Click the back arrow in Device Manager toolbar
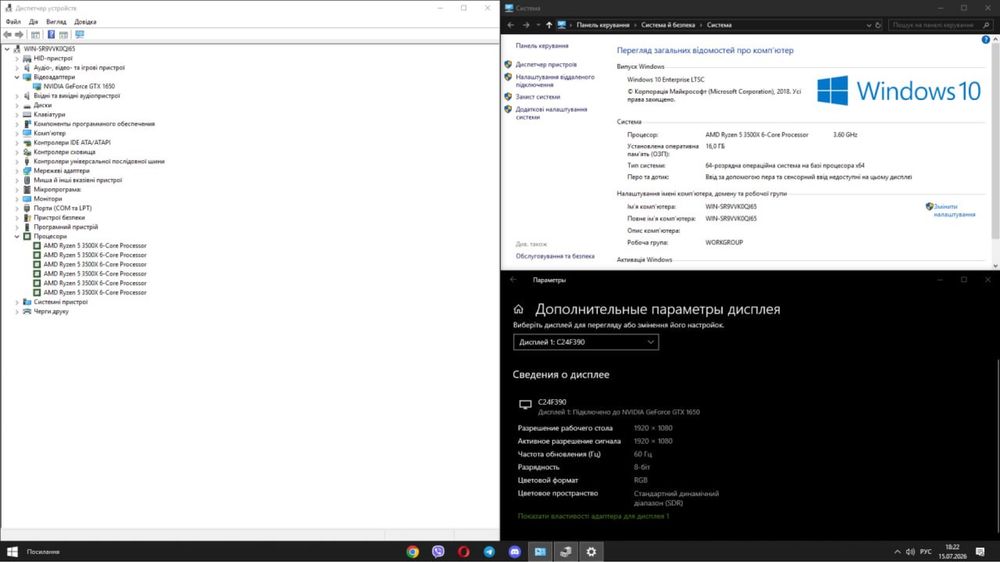 coord(7,34)
